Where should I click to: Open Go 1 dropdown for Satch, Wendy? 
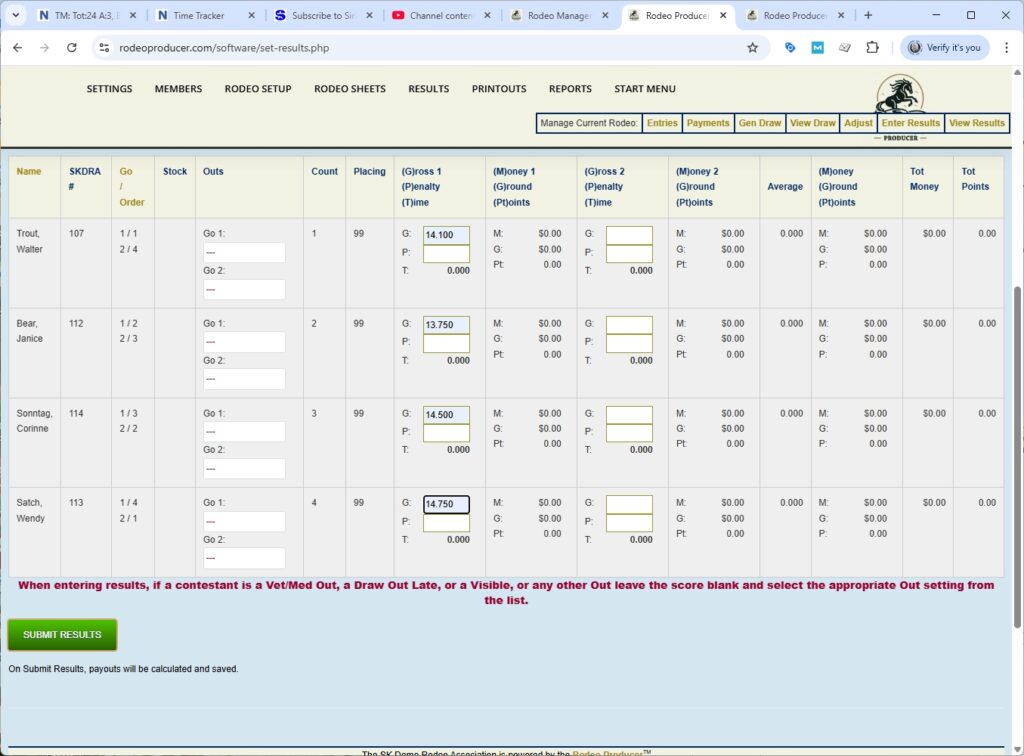243,521
